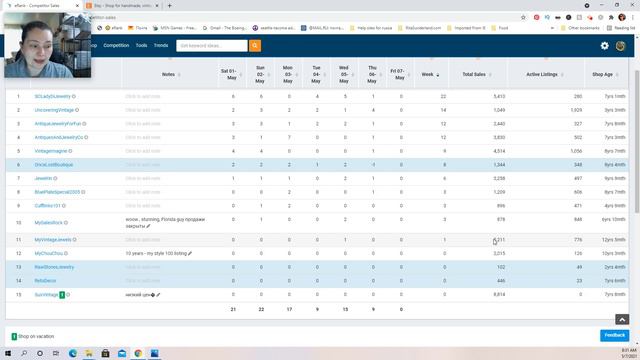Viewport: 640px width, 360px height.
Task: Bookmark this page with the star icon
Action: (523, 17)
